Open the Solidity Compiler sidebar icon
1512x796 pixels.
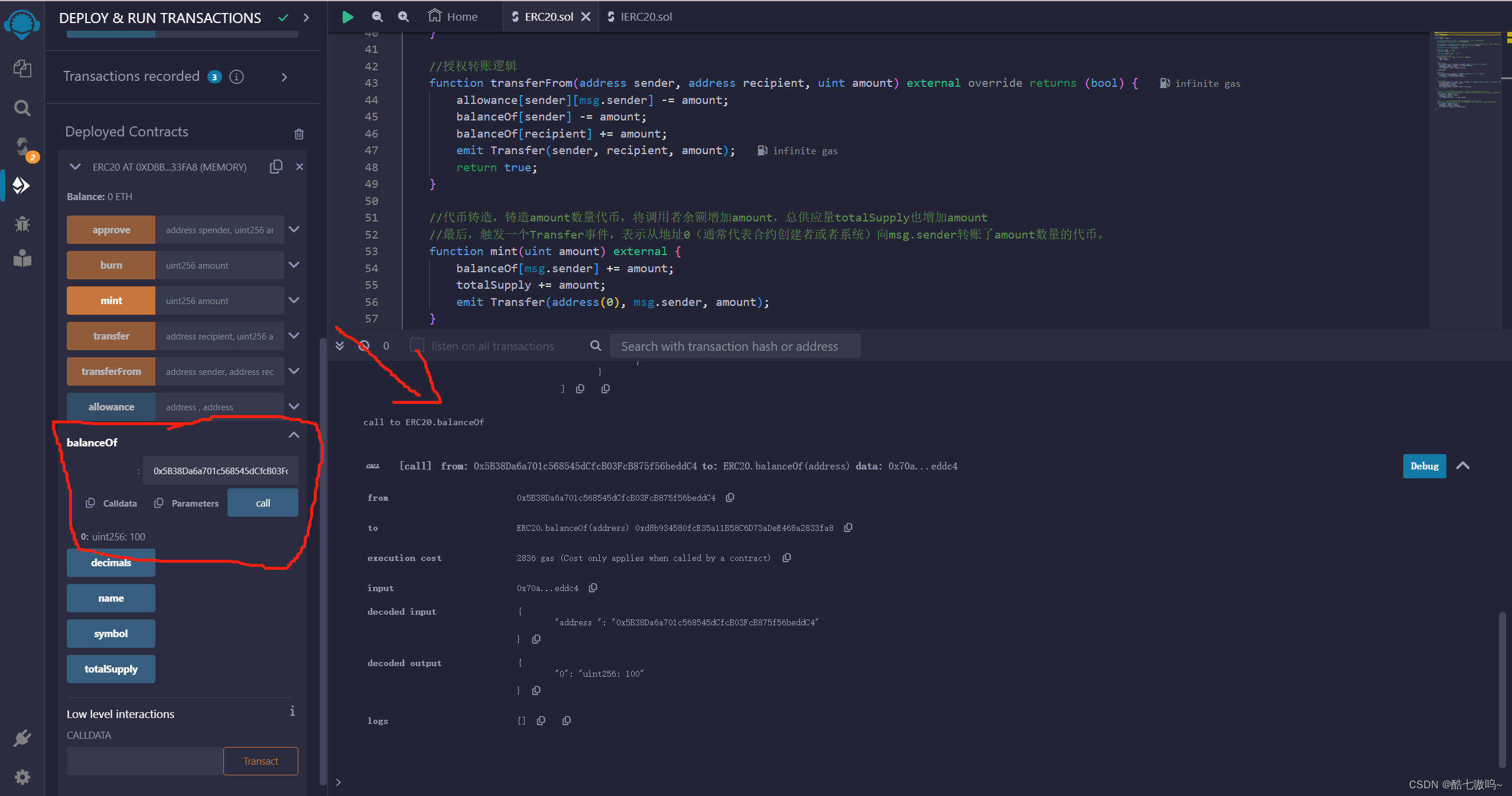pyautogui.click(x=24, y=148)
